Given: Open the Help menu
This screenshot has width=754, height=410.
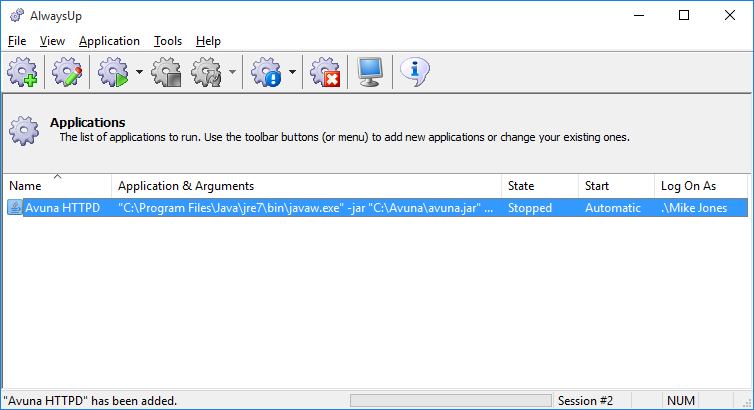Looking at the screenshot, I should tap(208, 41).
